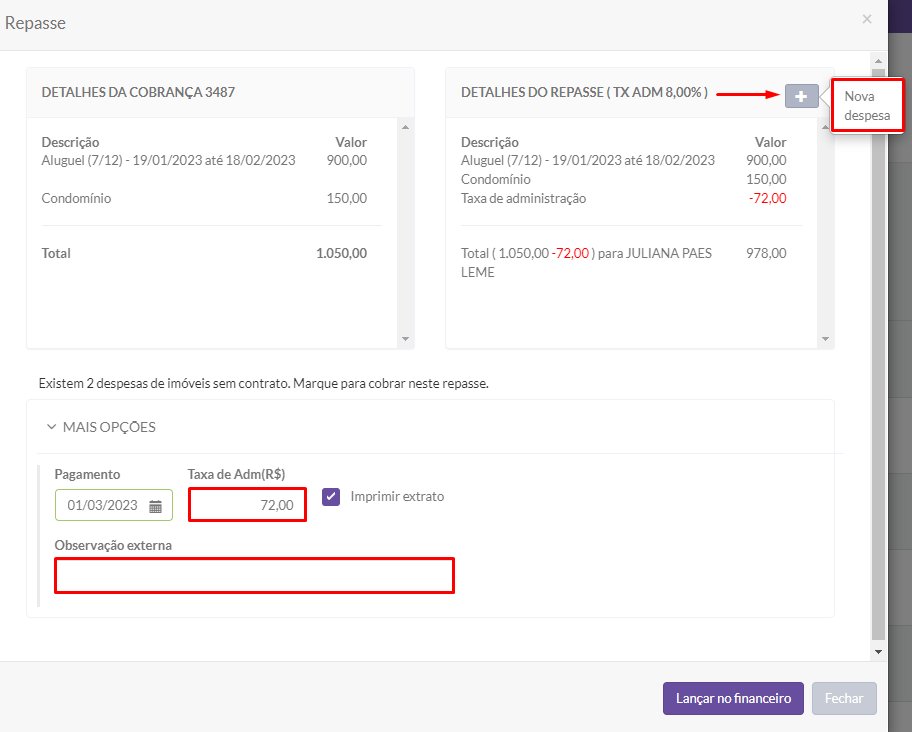Select the Pagamento date field 01/03/2023
Viewport: 912px width, 732px height.
point(113,505)
